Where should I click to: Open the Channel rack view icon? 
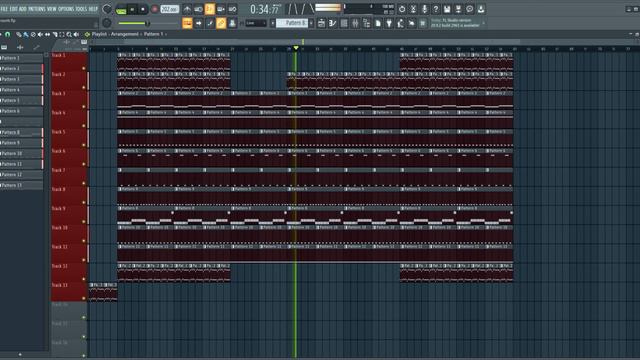(344, 23)
